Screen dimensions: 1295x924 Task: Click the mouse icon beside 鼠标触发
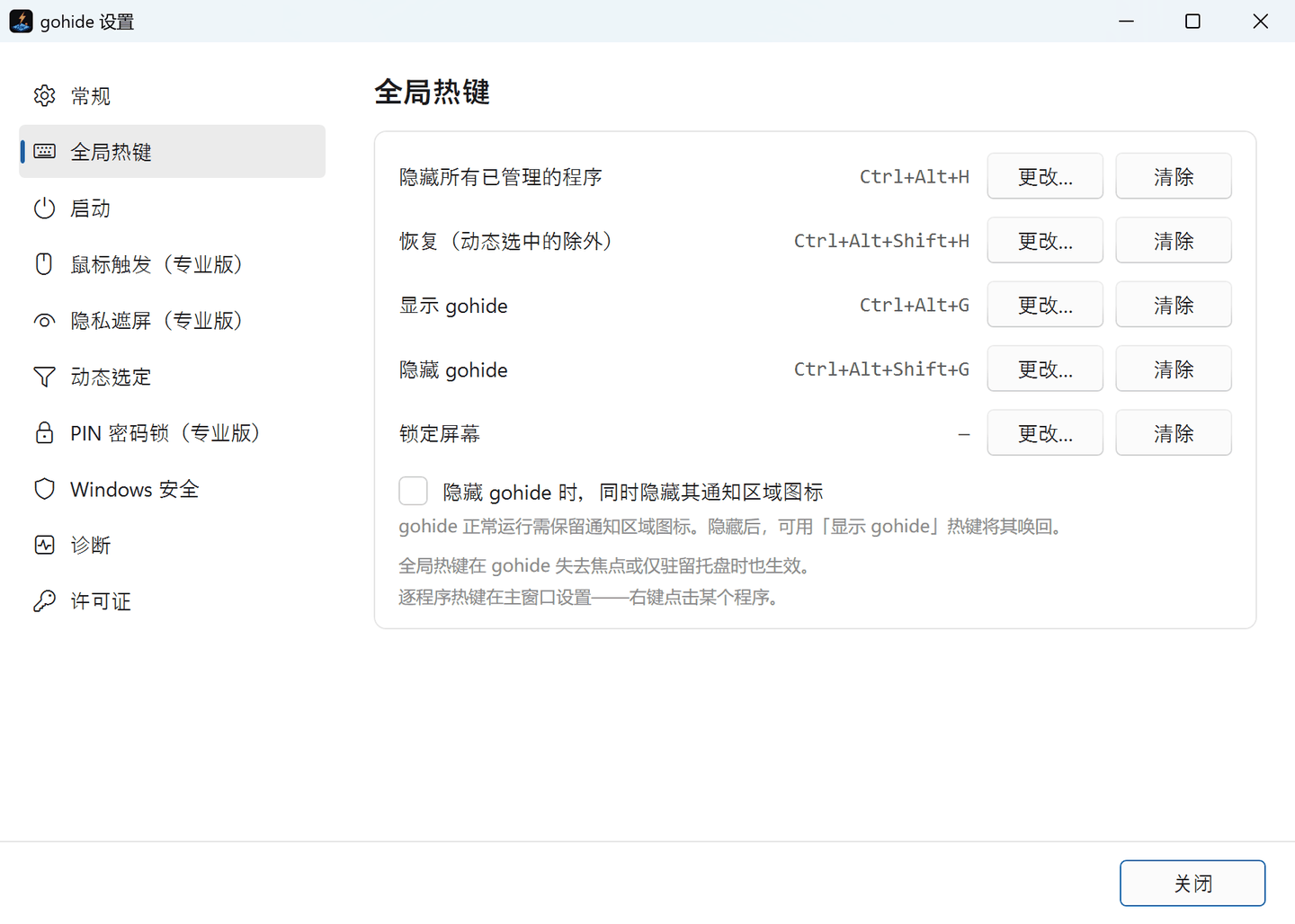(x=44, y=263)
